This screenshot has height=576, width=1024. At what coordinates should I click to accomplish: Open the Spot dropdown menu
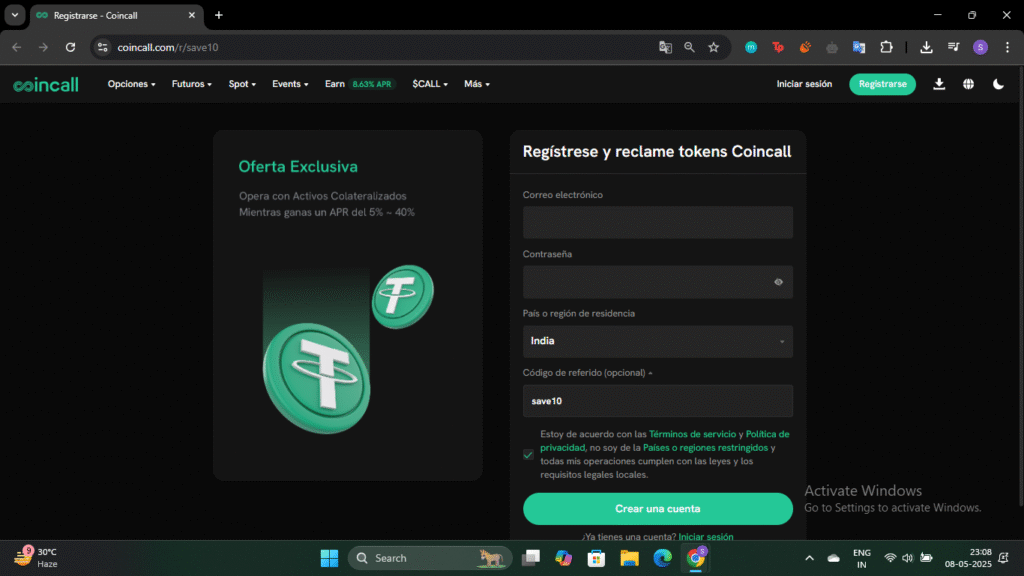(242, 84)
